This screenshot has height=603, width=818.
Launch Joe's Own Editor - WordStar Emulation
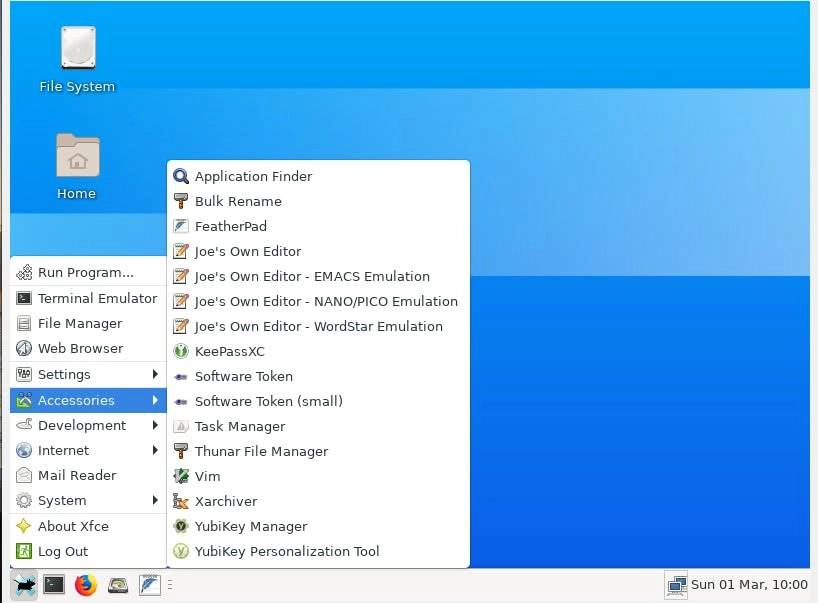click(x=318, y=327)
